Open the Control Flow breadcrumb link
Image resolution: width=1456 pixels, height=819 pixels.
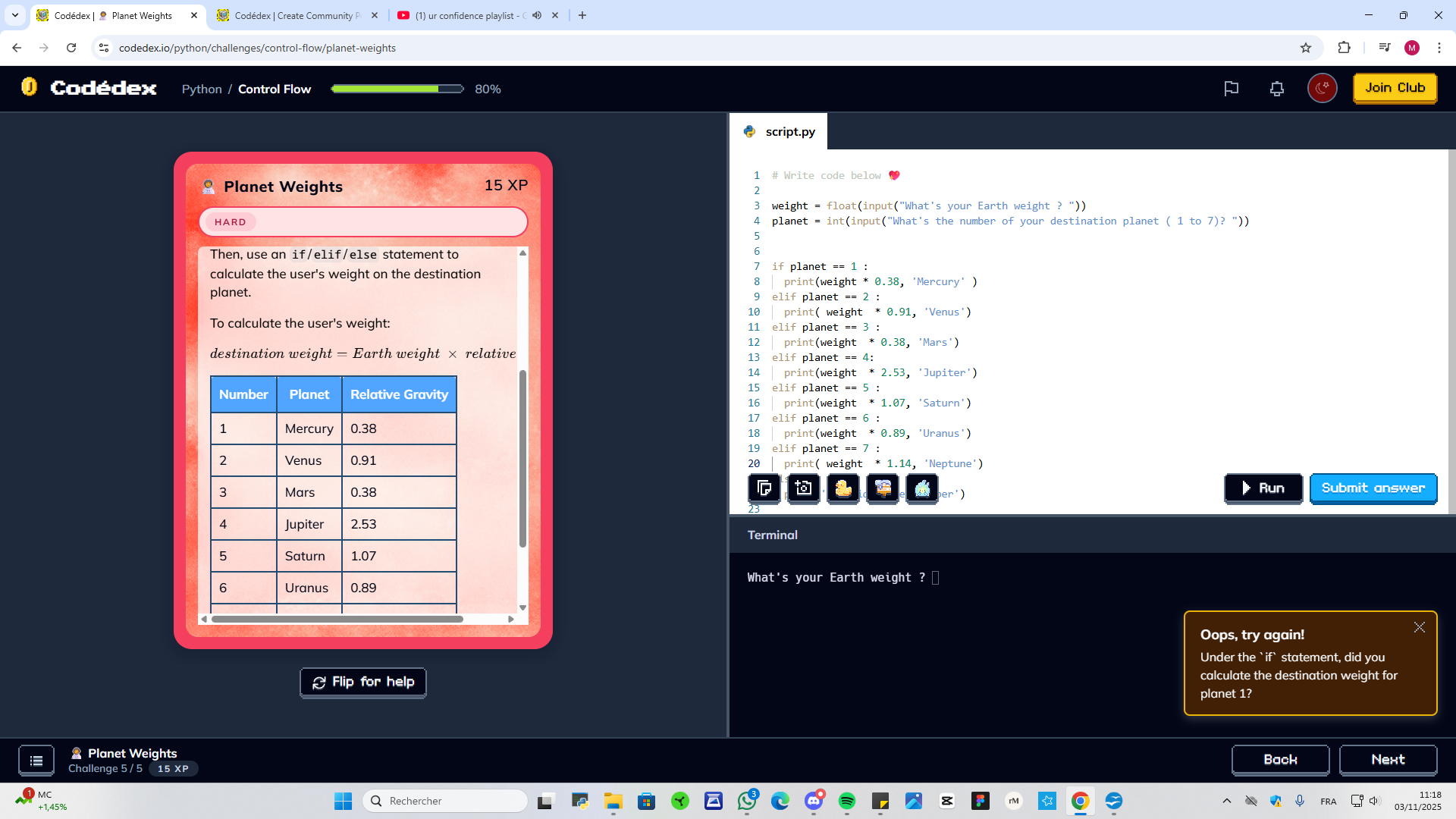click(275, 89)
